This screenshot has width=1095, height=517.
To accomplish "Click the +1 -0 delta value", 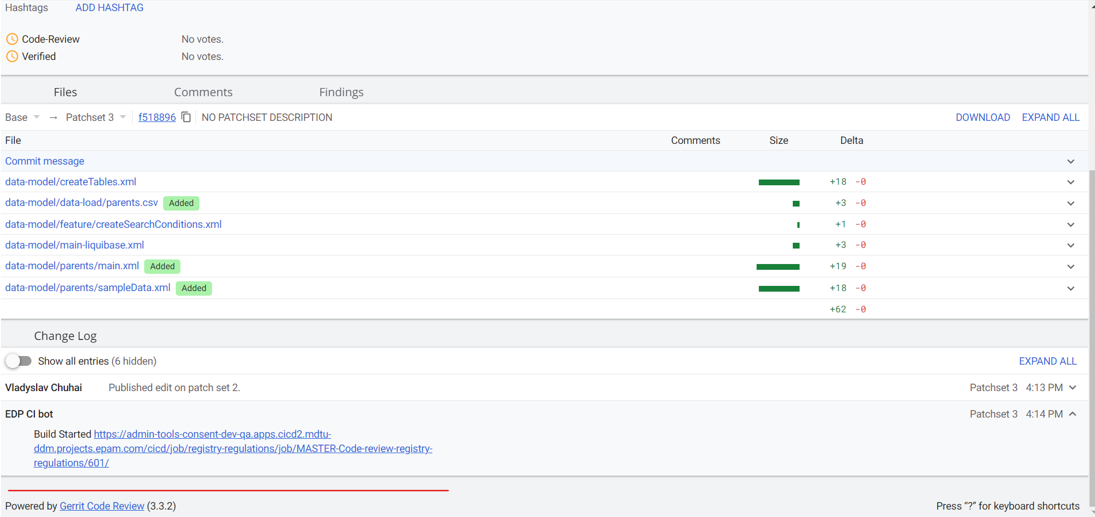I will (851, 224).
